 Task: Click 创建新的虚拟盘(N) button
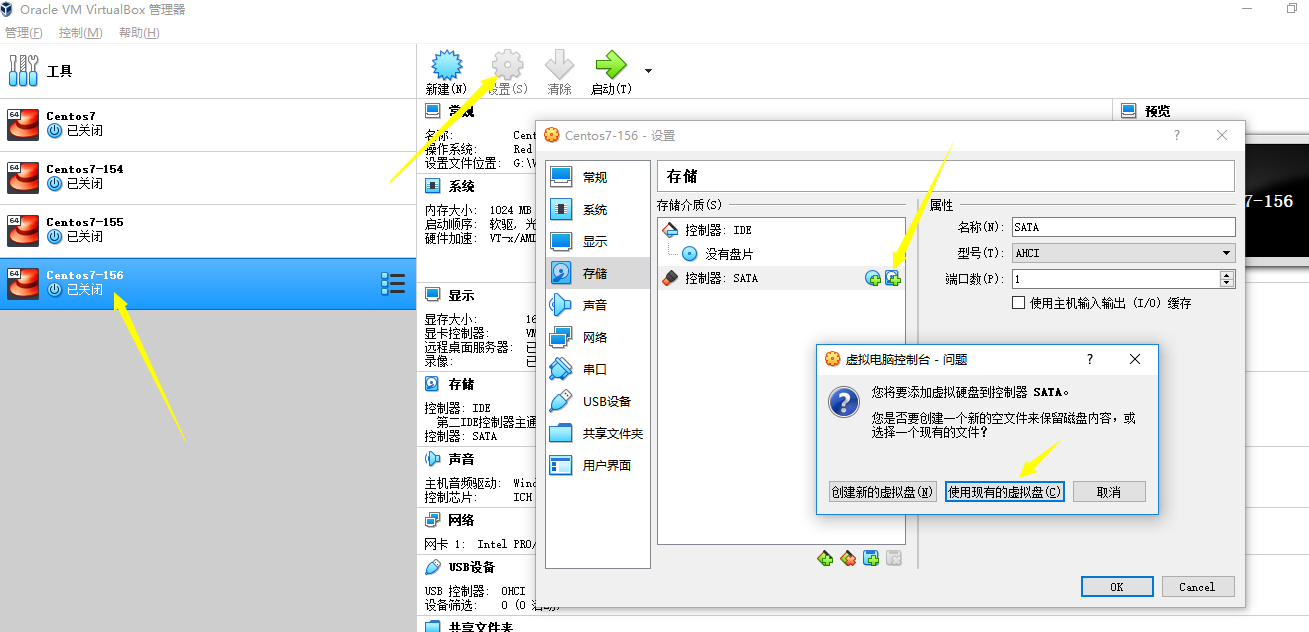pyautogui.click(x=882, y=492)
